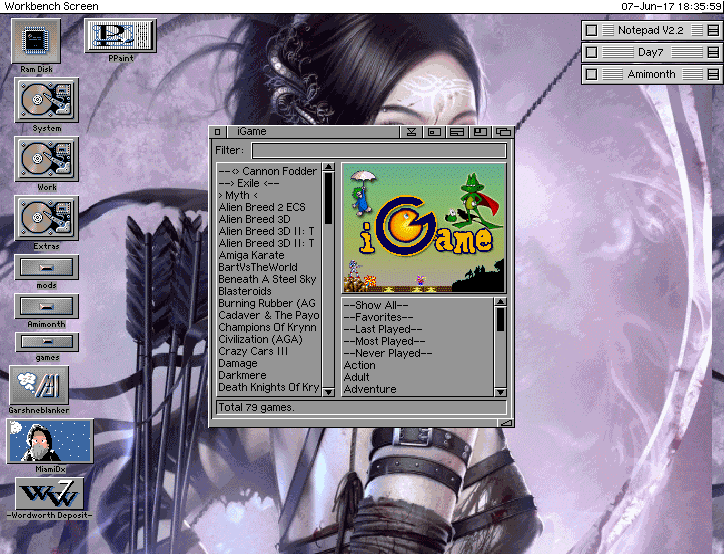Select Crazy Cars III
This screenshot has height=554, width=724.
(x=269, y=351)
